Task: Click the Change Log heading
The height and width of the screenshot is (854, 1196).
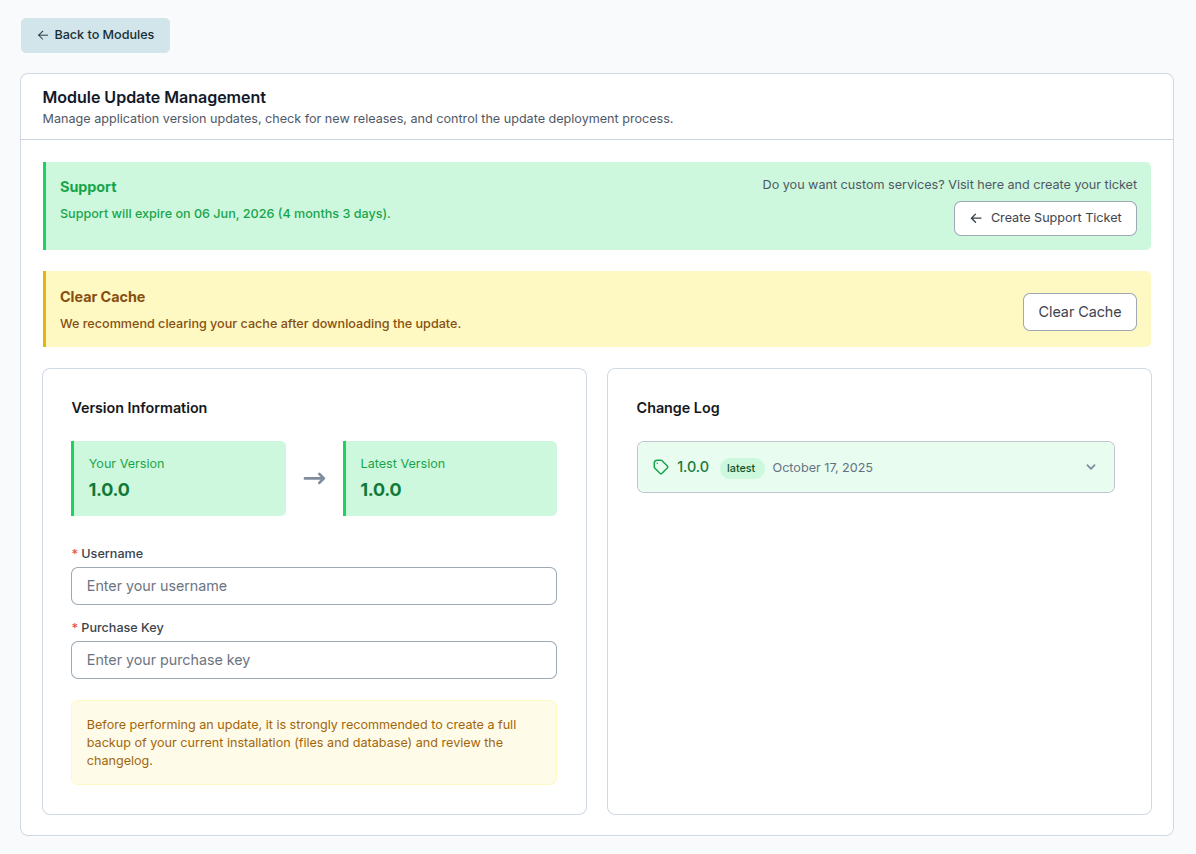Action: click(677, 408)
